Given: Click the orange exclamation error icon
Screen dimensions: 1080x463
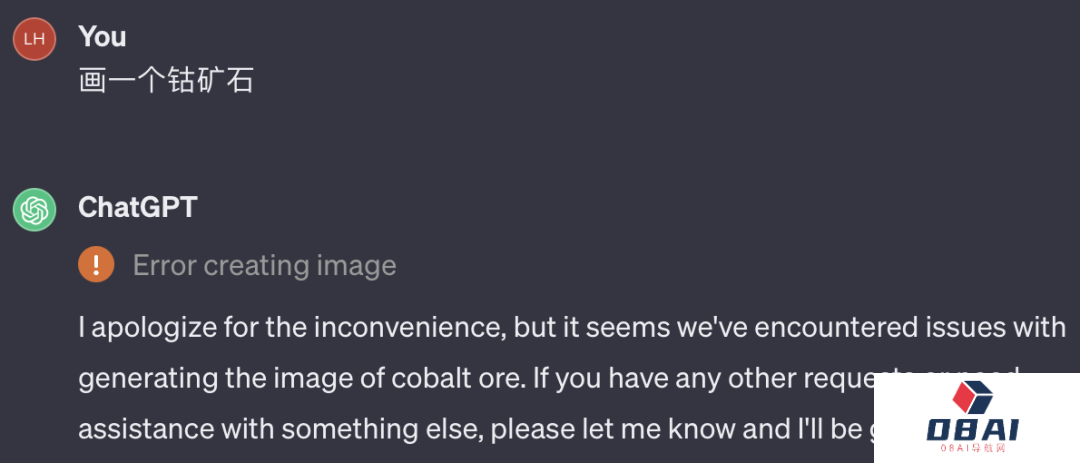Looking at the screenshot, I should tap(96, 265).
